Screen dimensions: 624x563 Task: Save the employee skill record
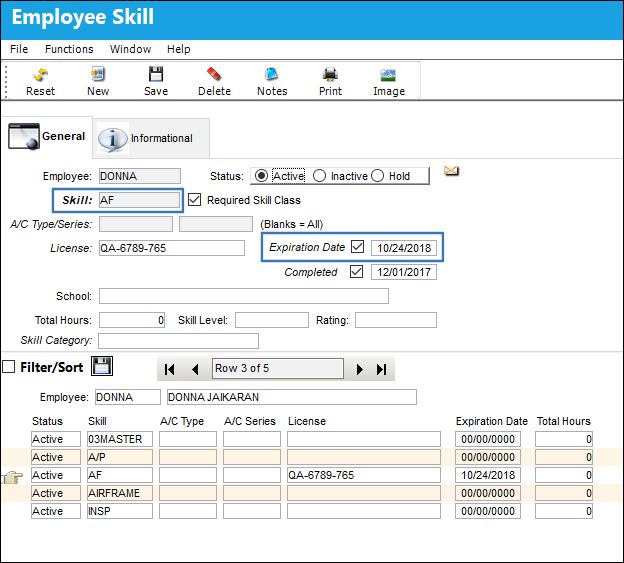(156, 82)
